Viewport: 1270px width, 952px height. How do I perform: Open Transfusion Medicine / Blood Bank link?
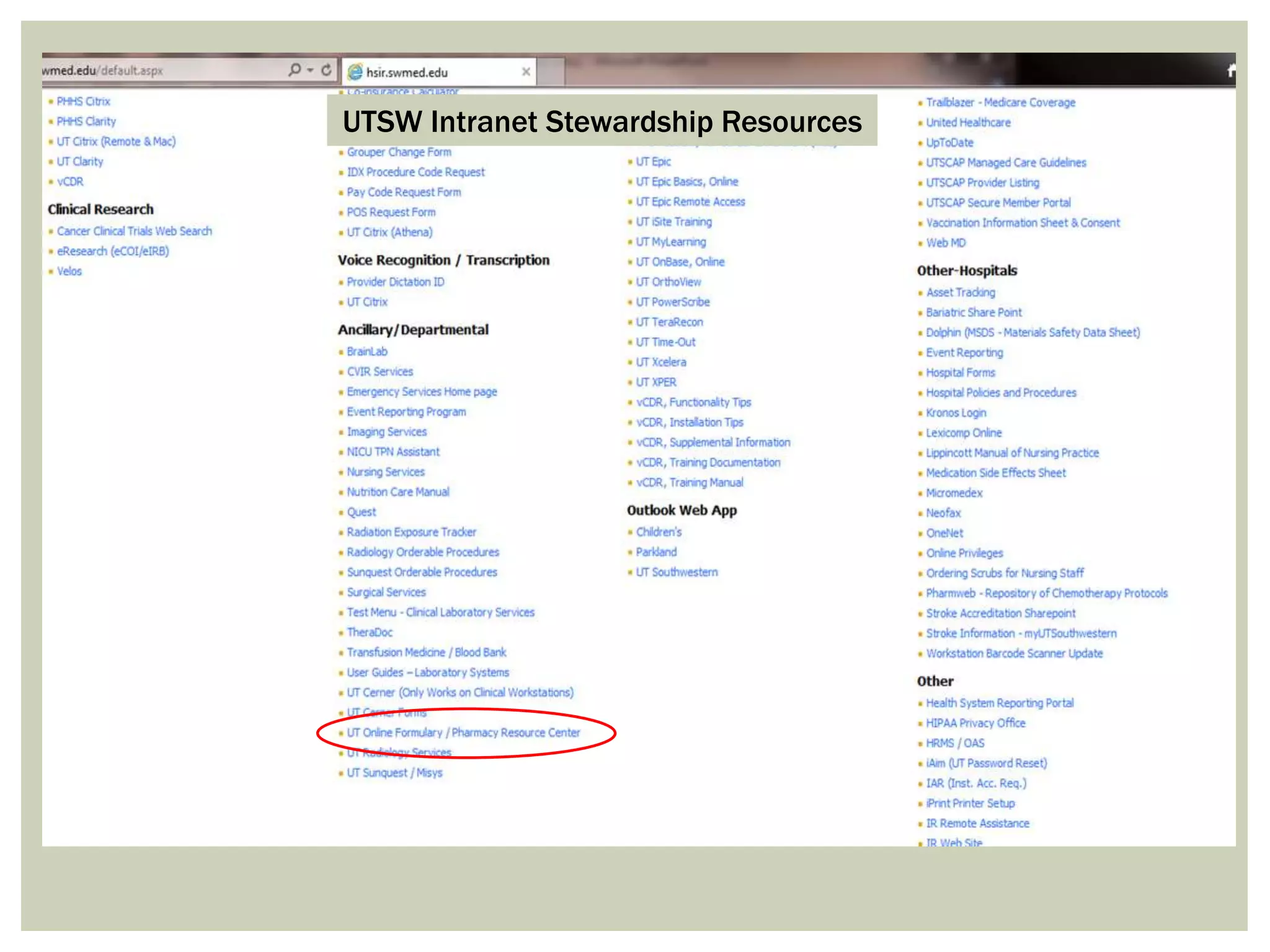pyautogui.click(x=427, y=652)
